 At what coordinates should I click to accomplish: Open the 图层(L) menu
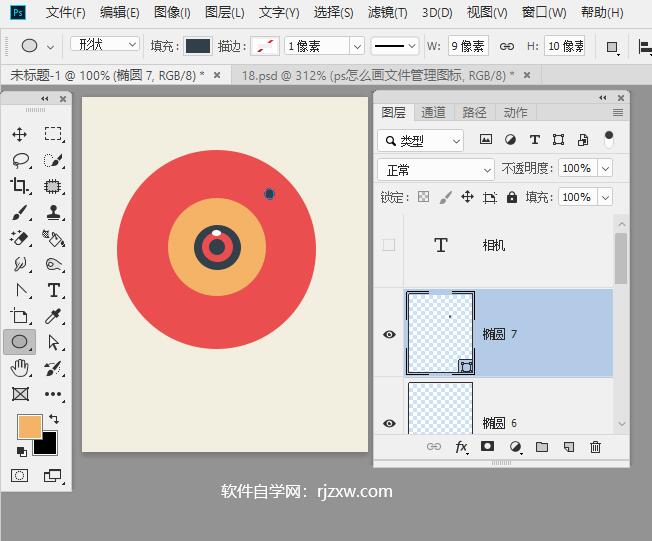click(225, 12)
